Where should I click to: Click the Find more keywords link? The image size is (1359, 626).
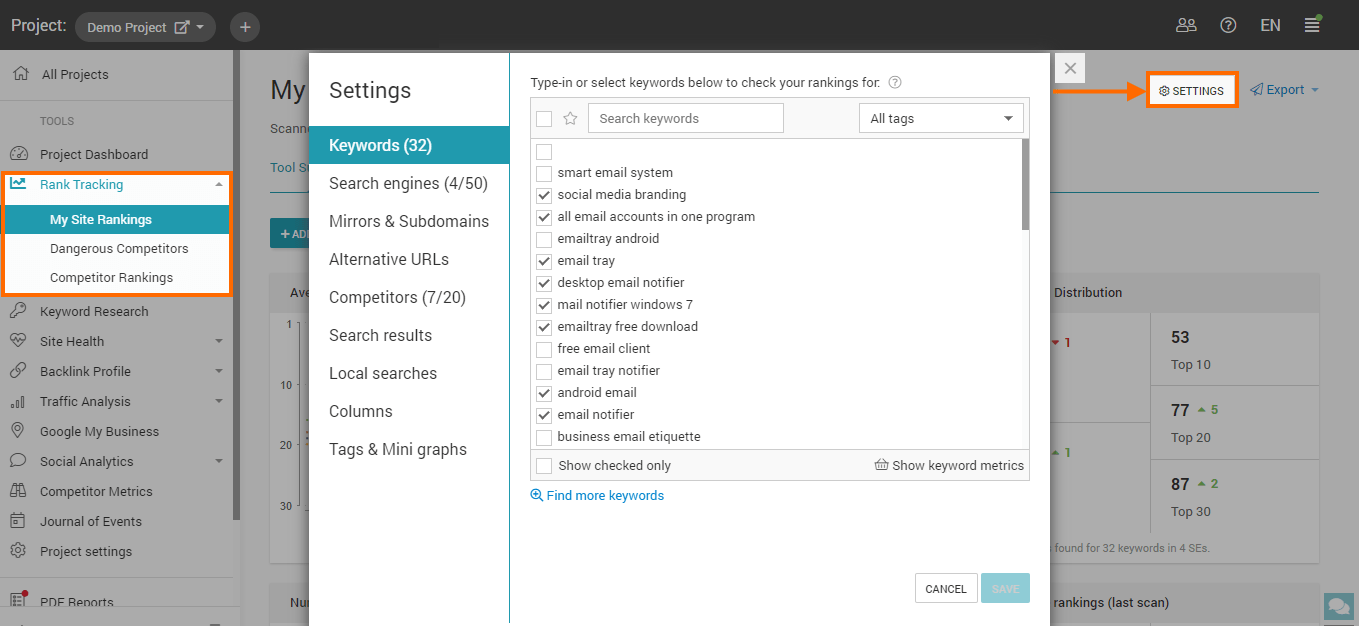[x=604, y=495]
